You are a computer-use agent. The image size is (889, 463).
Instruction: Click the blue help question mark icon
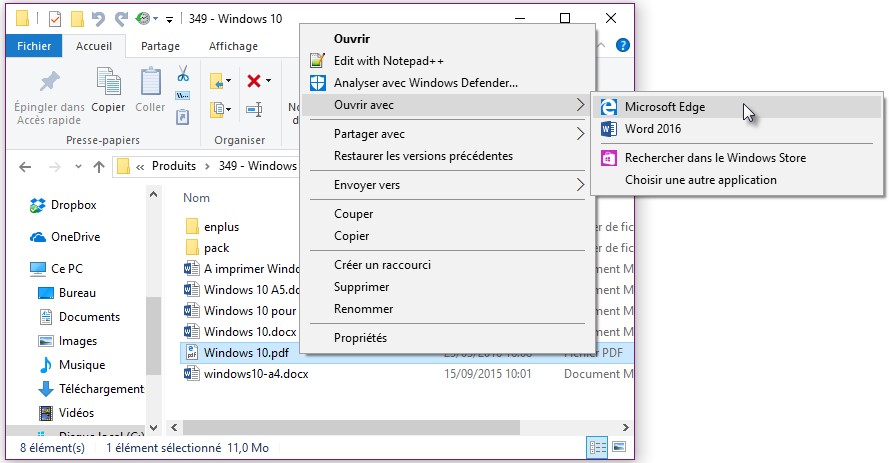click(x=623, y=45)
